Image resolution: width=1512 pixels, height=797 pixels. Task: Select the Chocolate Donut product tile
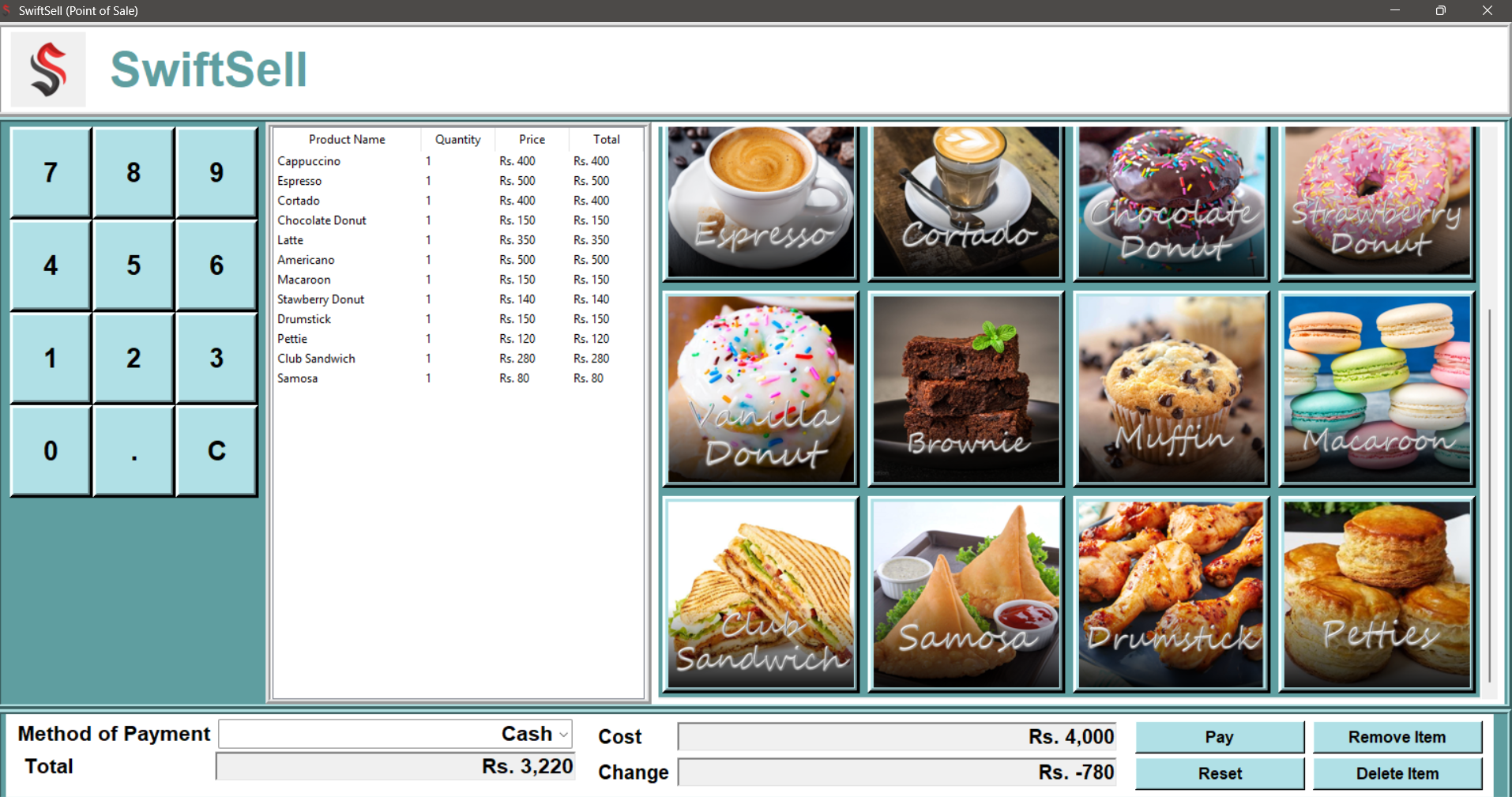click(1172, 201)
